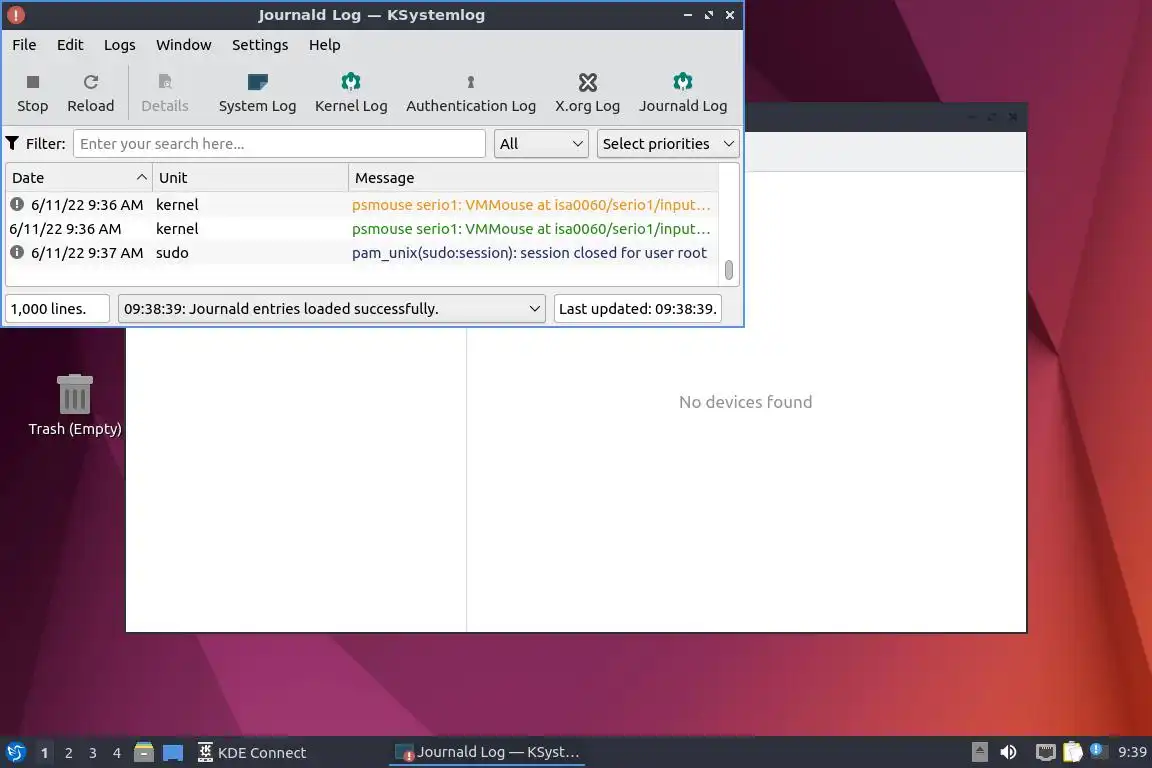1152x768 pixels.
Task: Click the update notifier tray icon
Action: 1097,750
